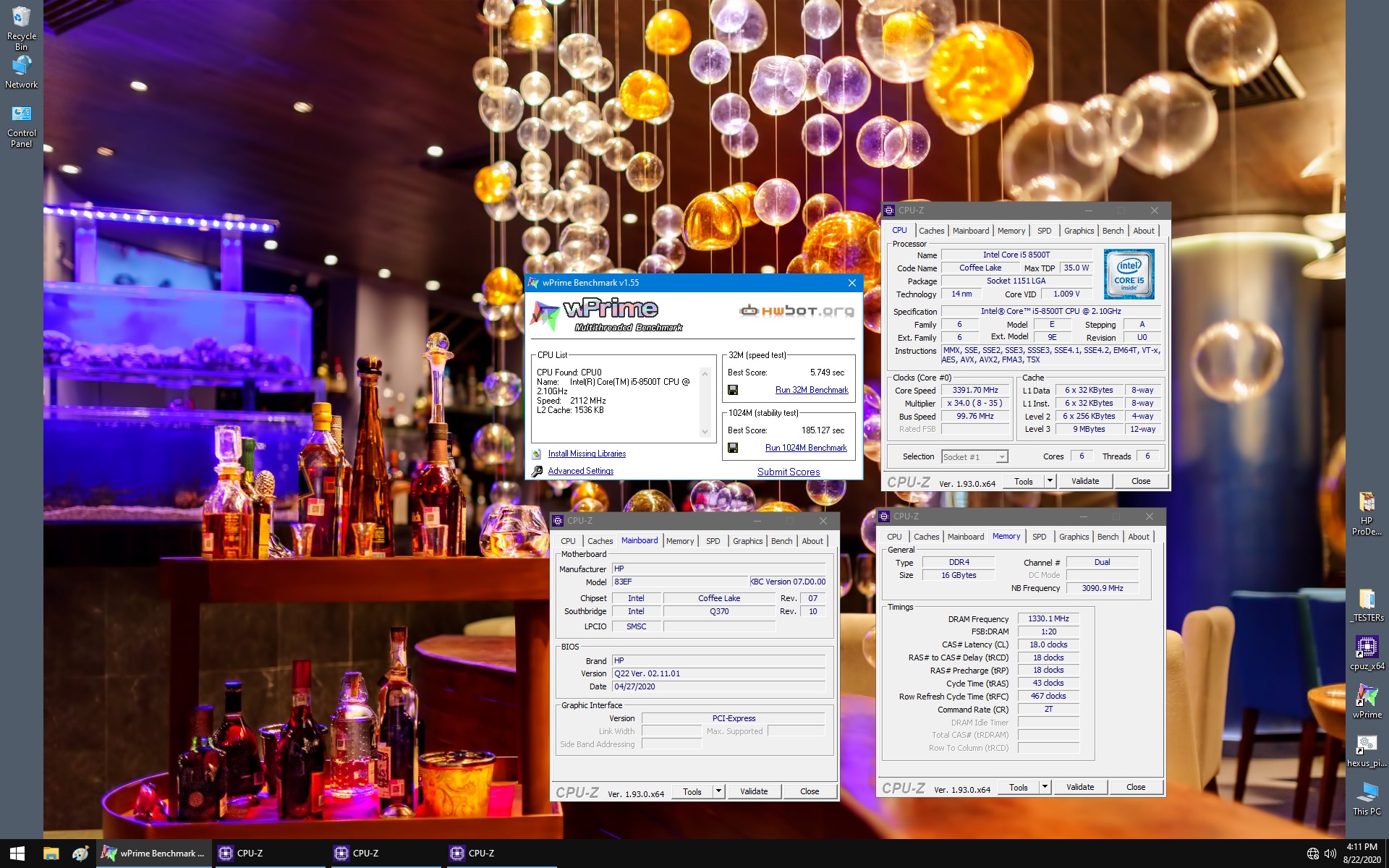Click the 32M best score 5.749 sec

coord(827,373)
